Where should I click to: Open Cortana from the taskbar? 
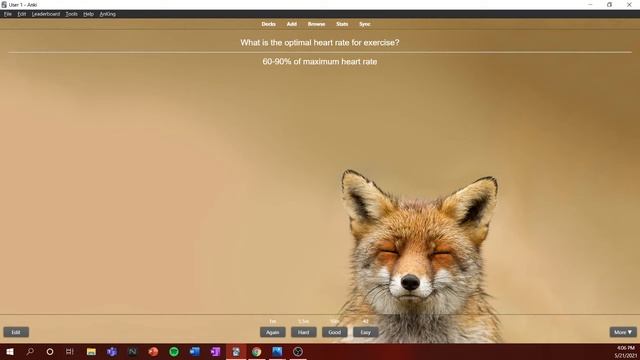click(50, 351)
